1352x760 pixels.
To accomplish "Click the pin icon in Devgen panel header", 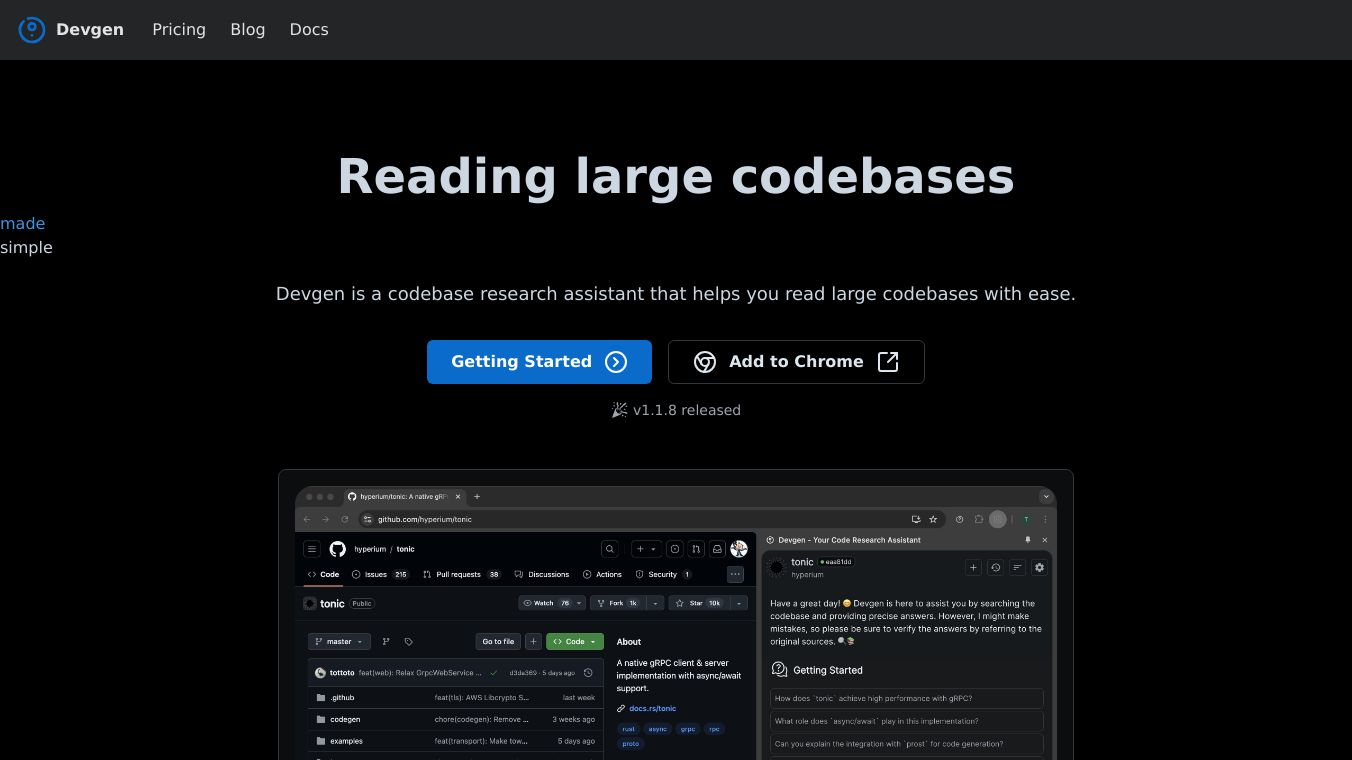I will [1028, 540].
